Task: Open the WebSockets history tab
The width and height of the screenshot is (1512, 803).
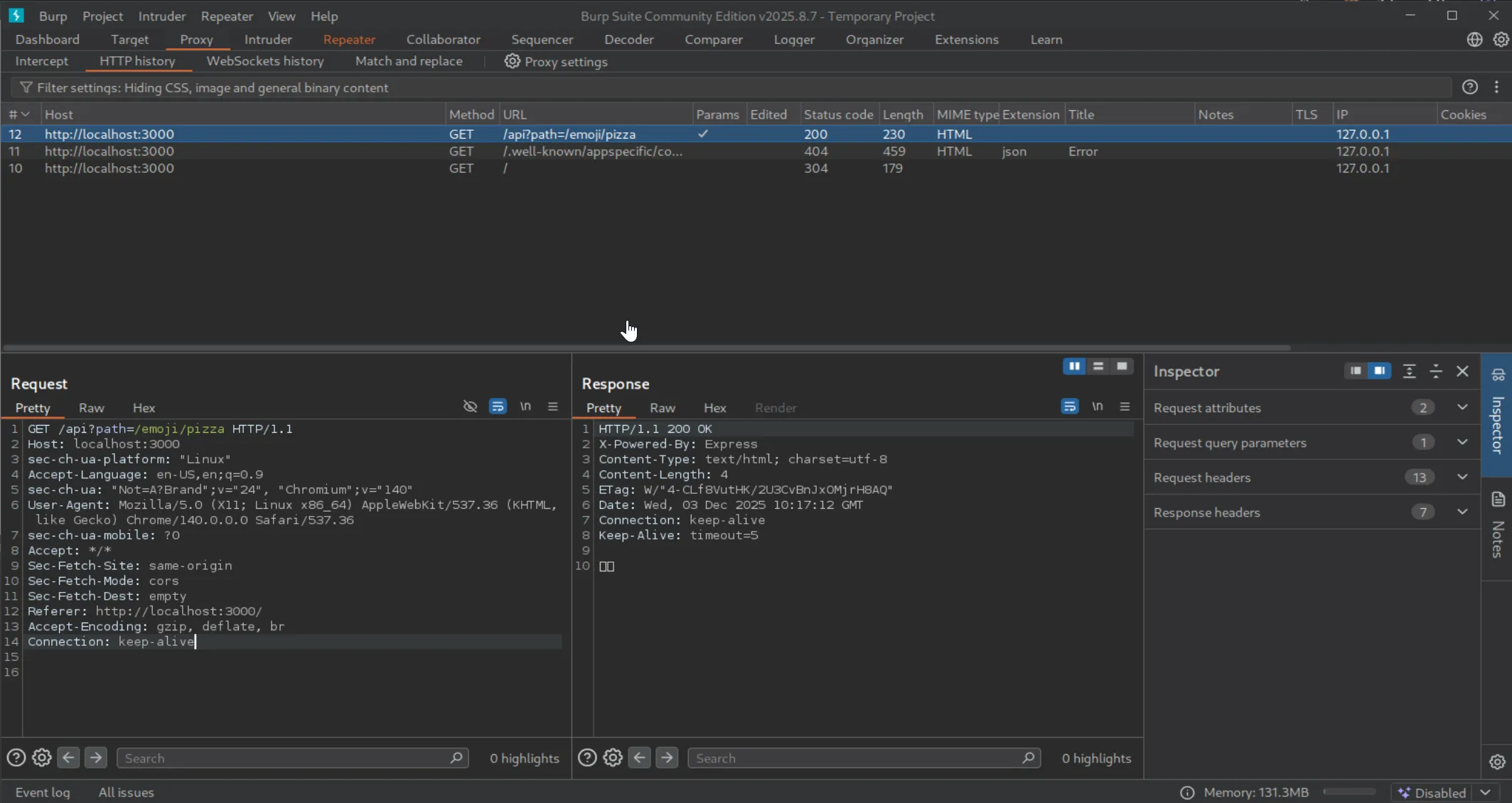Action: coord(264,61)
